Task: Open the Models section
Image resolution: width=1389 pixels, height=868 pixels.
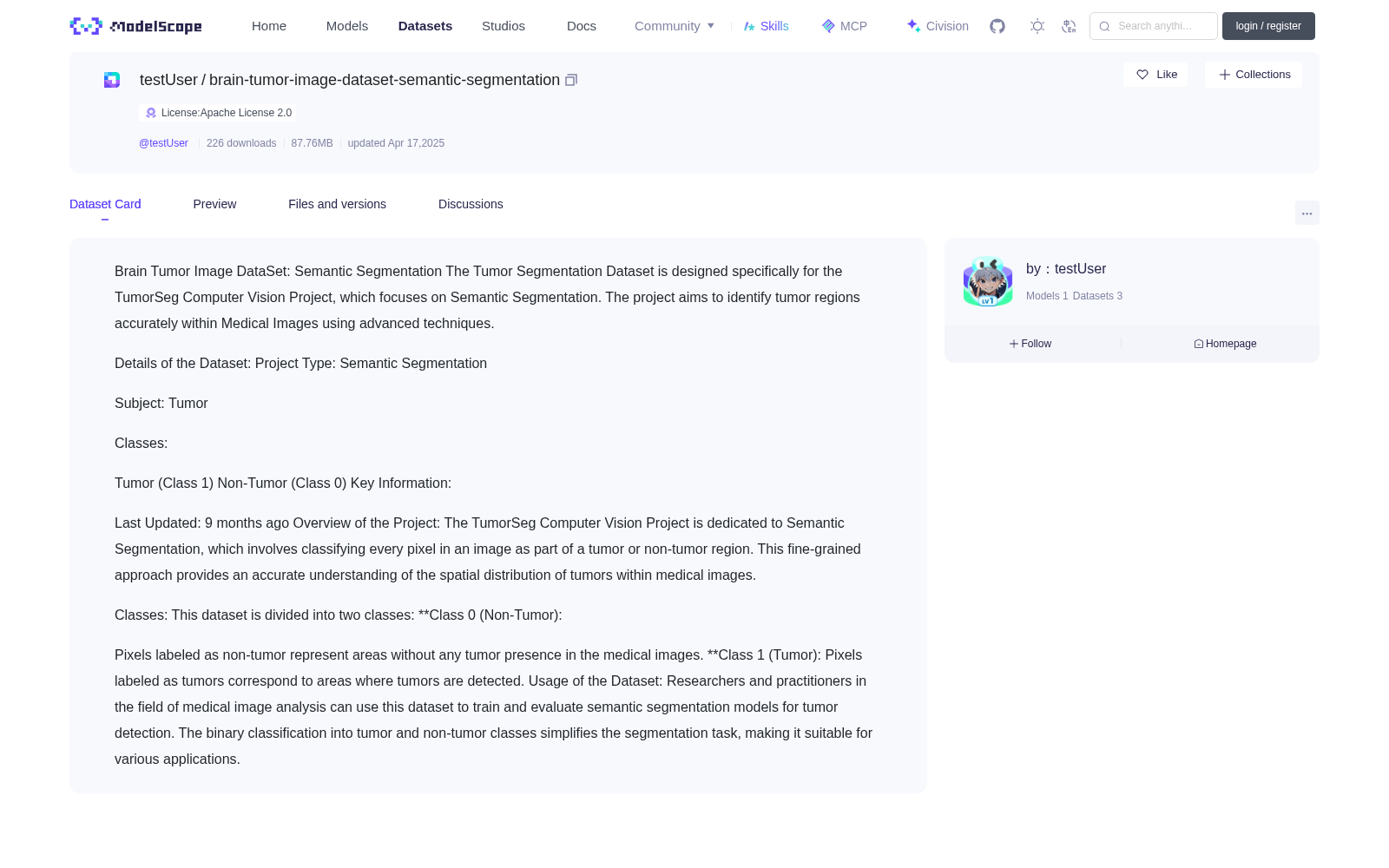Action: (x=347, y=26)
